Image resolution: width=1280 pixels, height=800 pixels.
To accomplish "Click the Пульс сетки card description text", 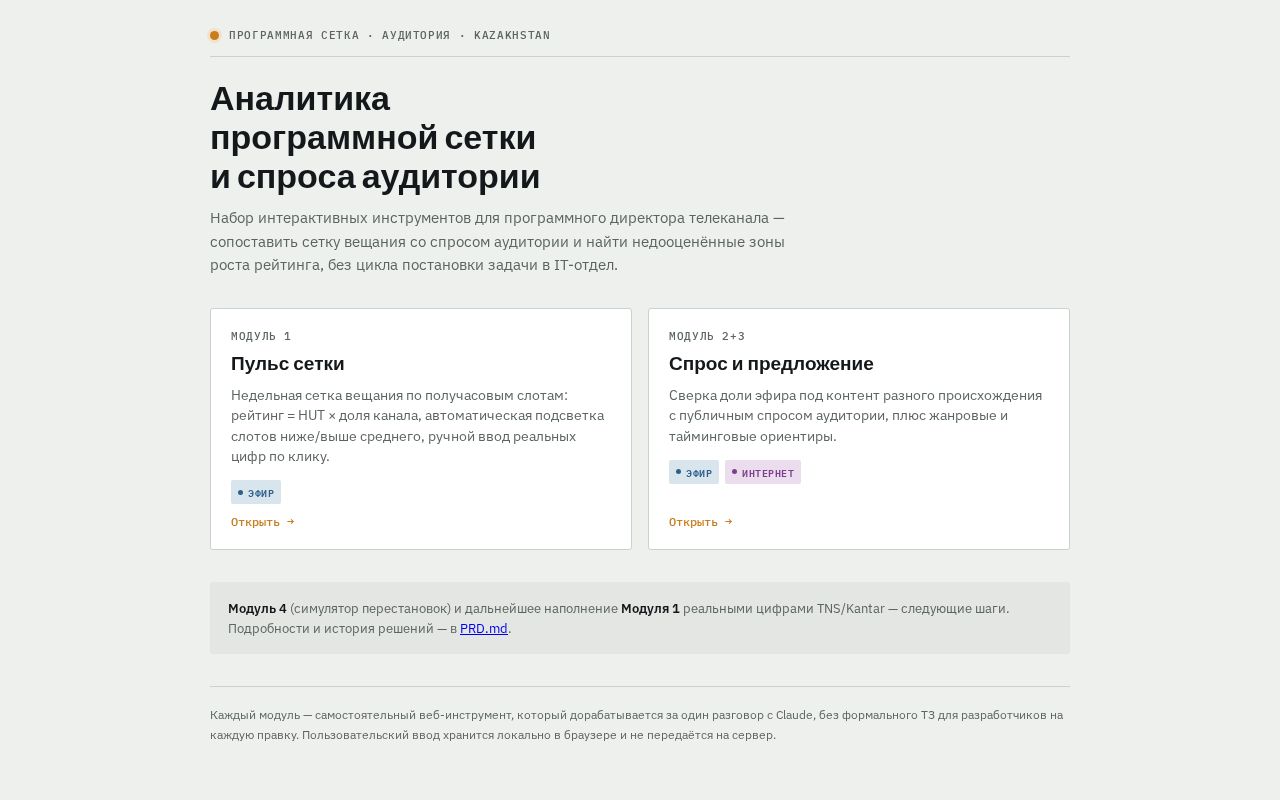I will pyautogui.click(x=418, y=426).
